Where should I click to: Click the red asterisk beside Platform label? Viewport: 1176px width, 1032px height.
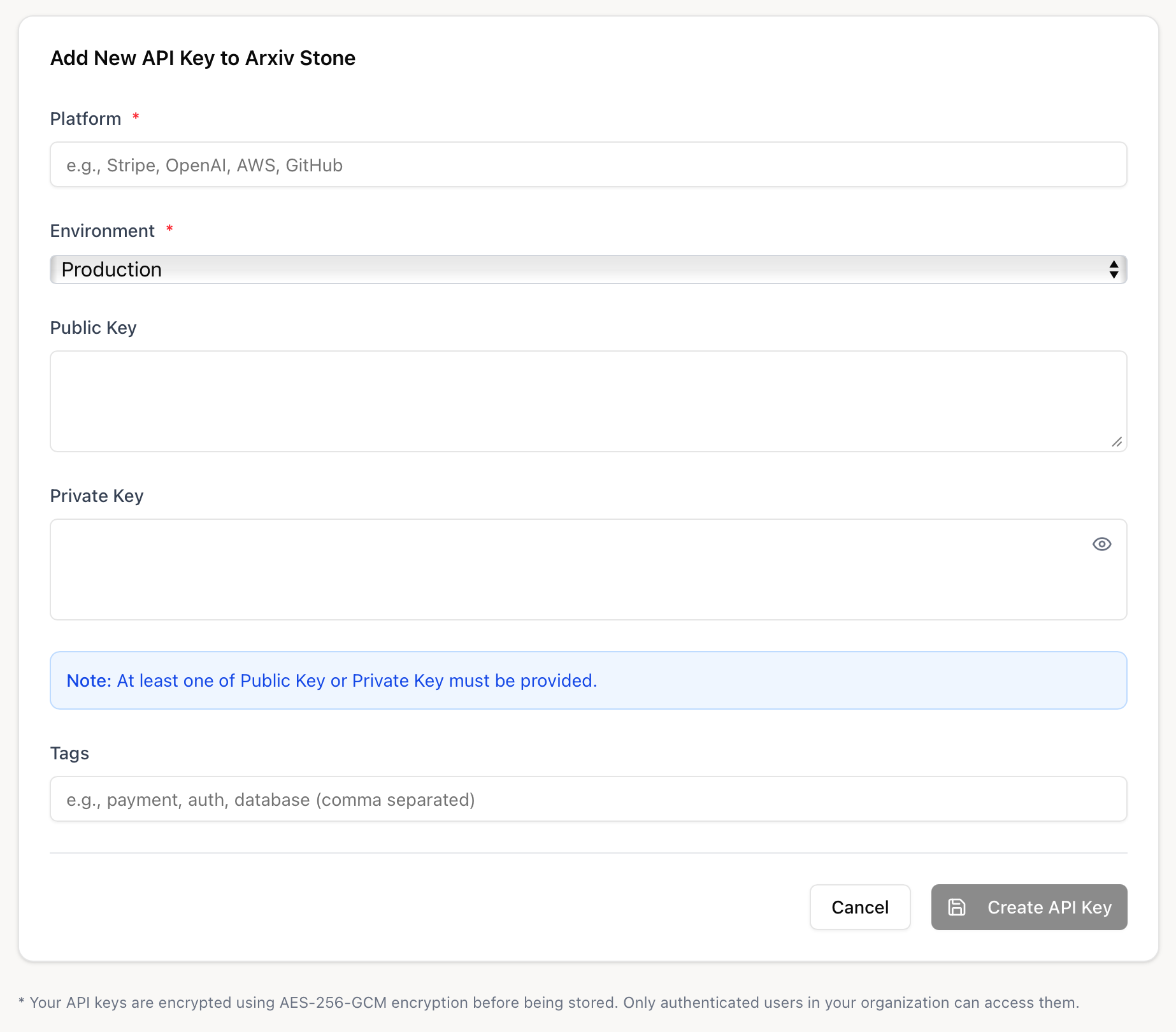(x=136, y=117)
